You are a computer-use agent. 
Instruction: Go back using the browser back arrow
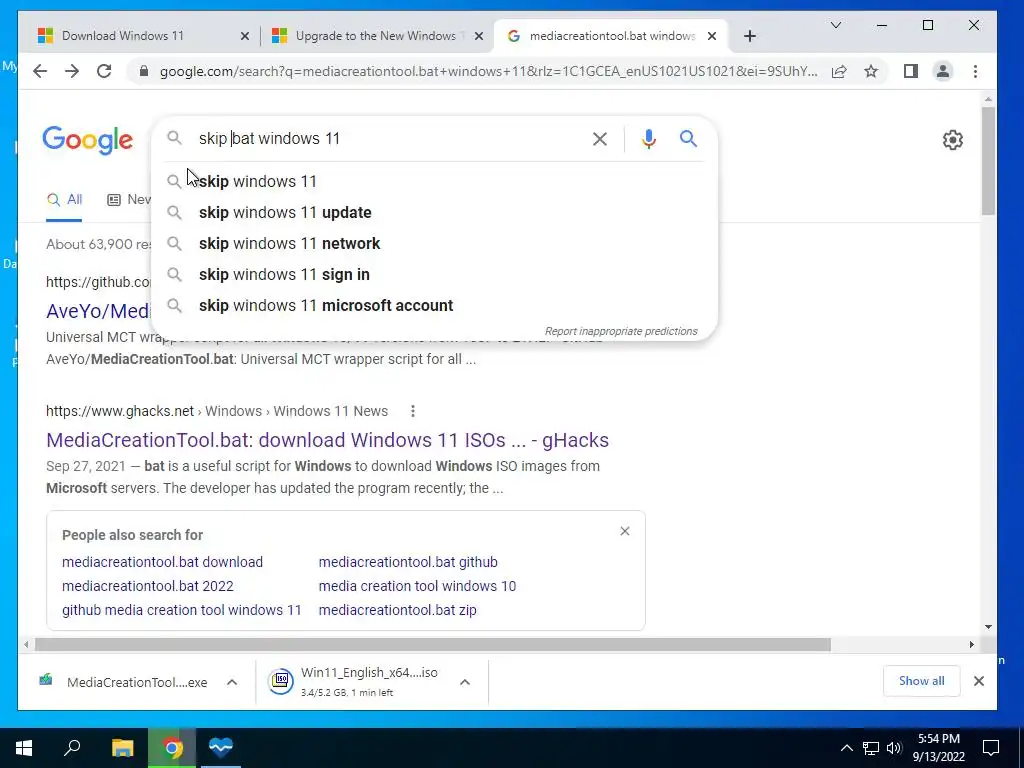[x=40, y=71]
